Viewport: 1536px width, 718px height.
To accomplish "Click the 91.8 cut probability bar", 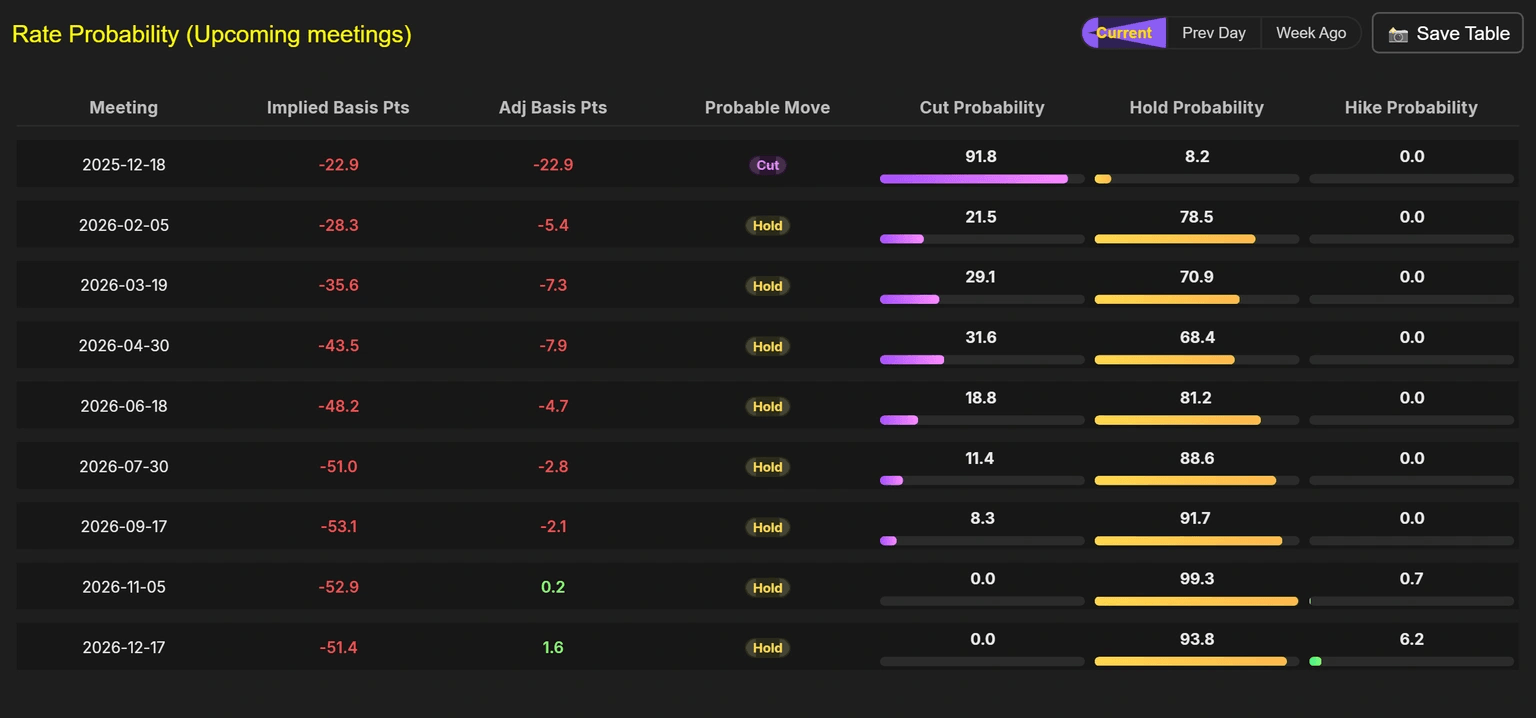I will coord(973,179).
